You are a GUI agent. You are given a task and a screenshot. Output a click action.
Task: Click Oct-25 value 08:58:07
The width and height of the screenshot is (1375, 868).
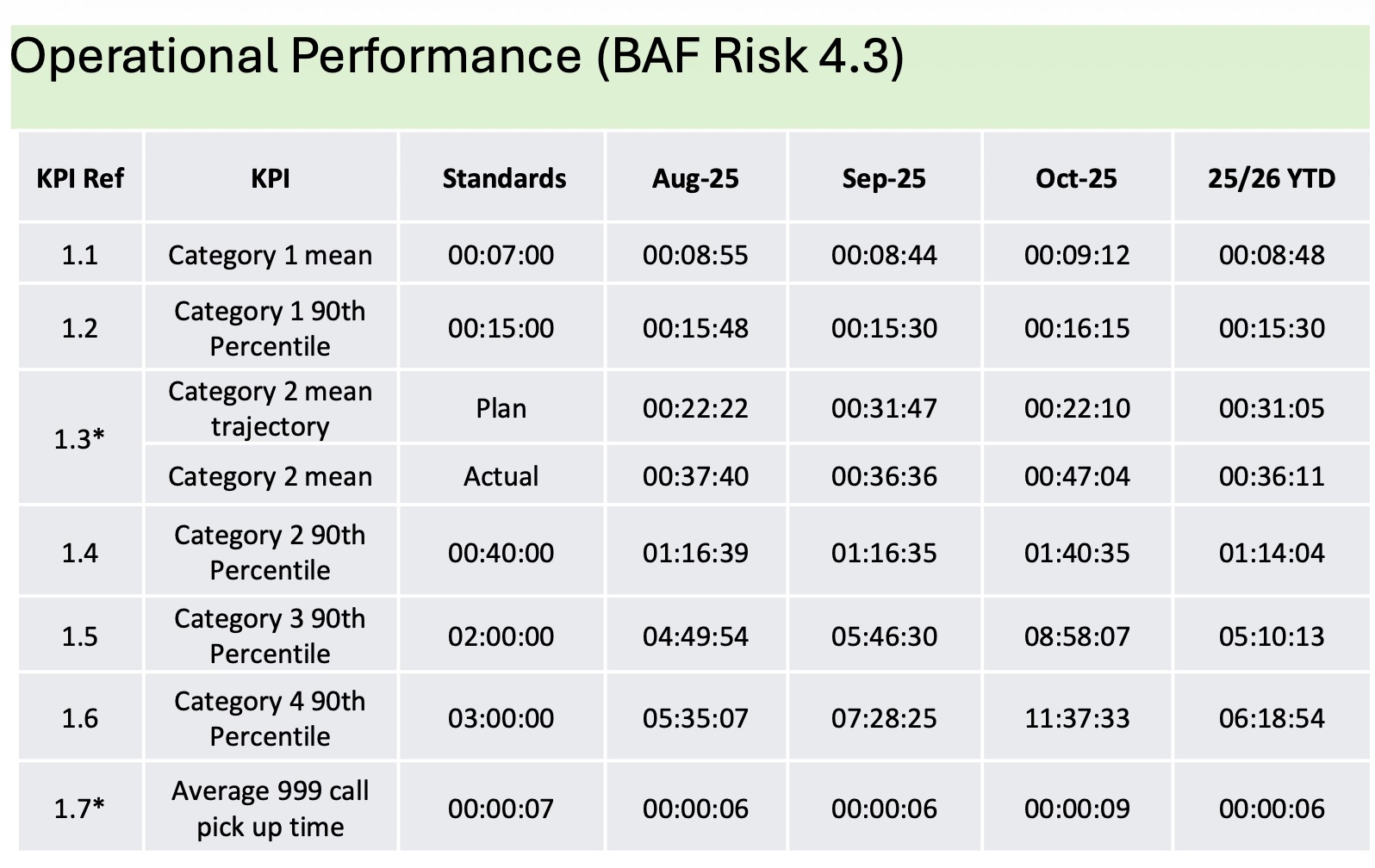click(1077, 637)
